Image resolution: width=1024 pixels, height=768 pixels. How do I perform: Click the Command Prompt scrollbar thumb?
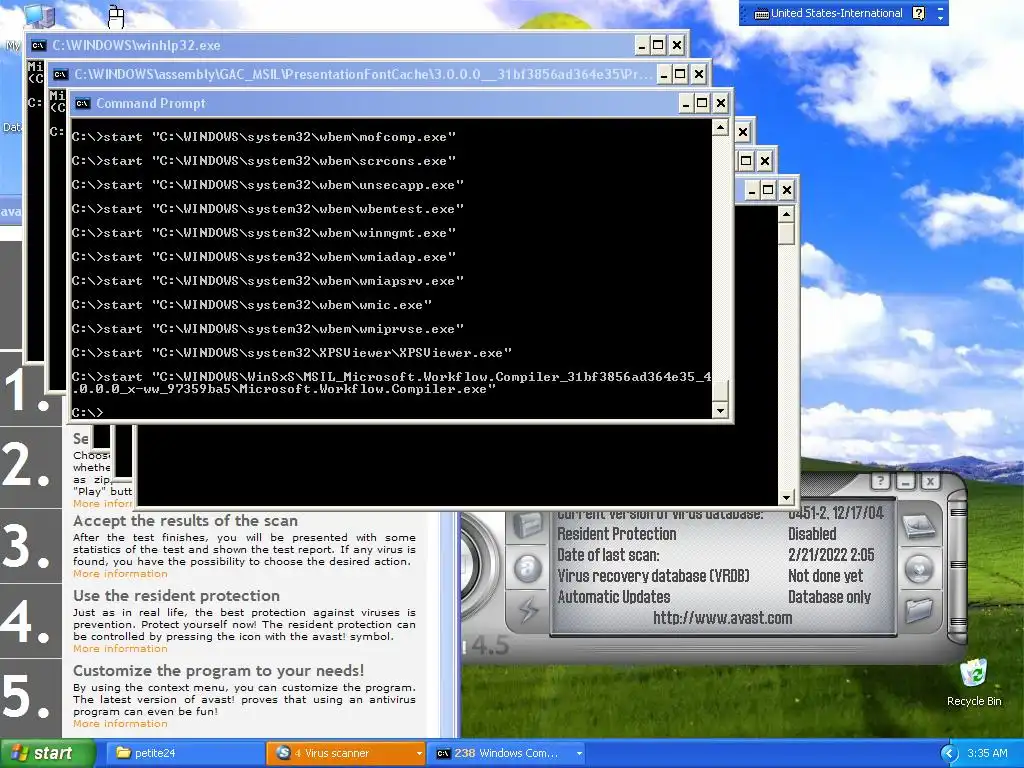tap(720, 391)
